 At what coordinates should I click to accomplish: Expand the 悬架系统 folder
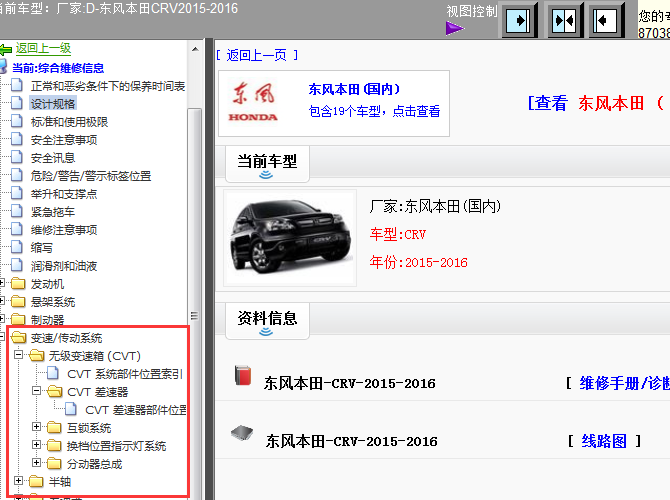2,301
